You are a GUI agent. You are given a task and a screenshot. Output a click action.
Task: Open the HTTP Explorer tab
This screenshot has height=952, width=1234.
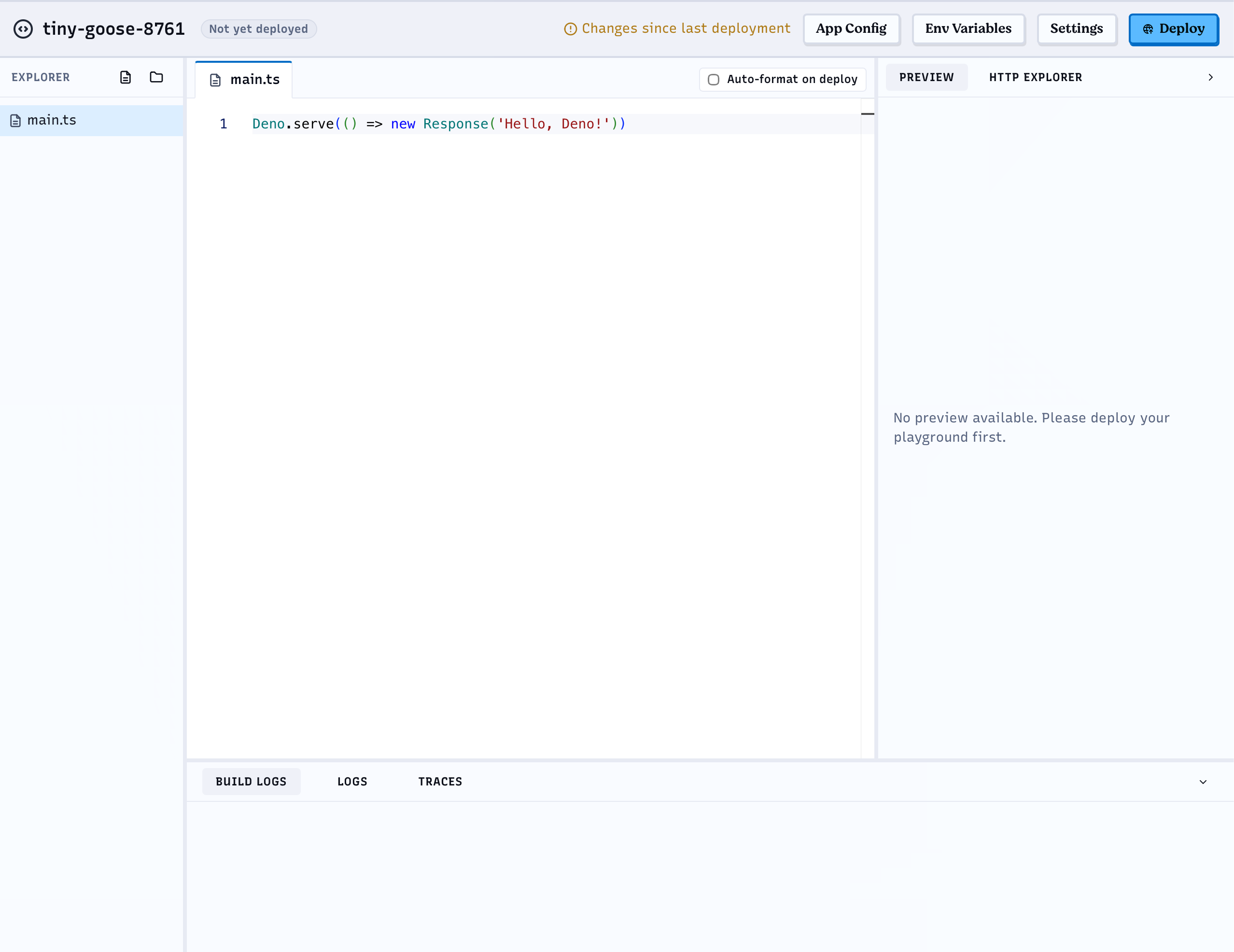(x=1035, y=77)
